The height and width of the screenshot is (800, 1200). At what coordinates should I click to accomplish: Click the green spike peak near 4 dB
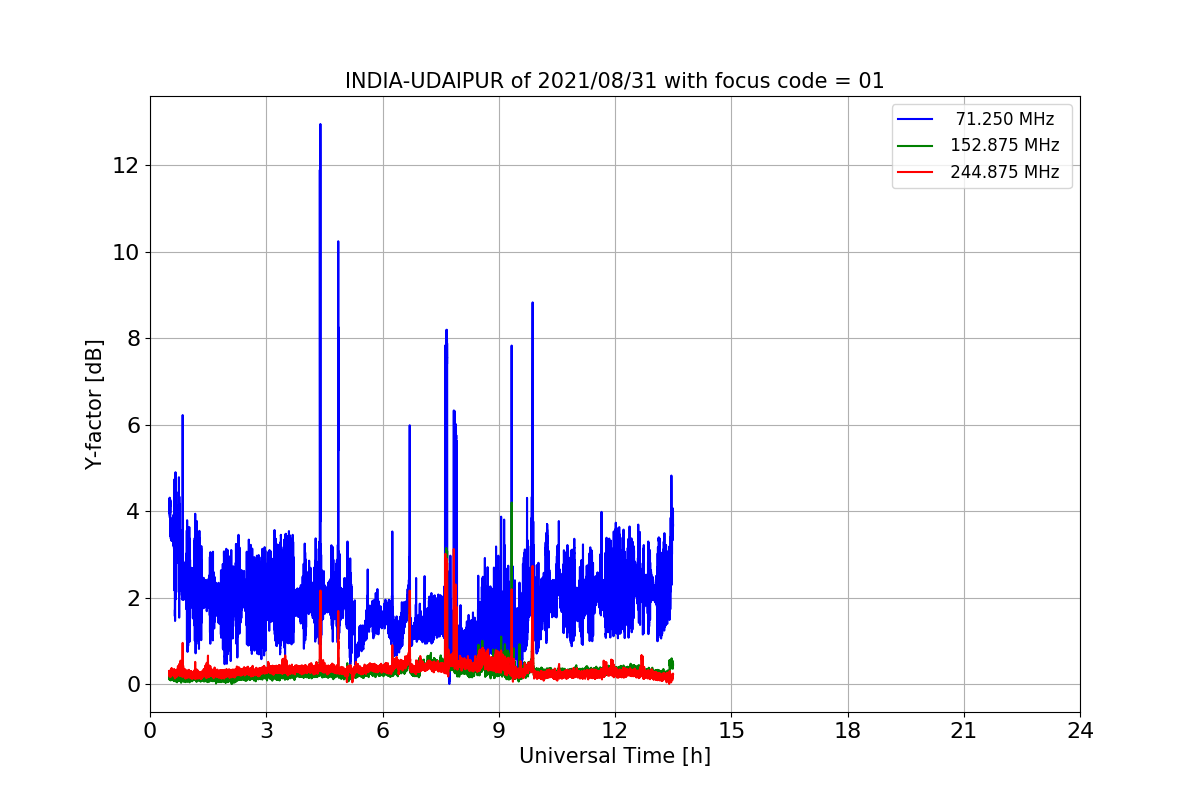[x=512, y=503]
